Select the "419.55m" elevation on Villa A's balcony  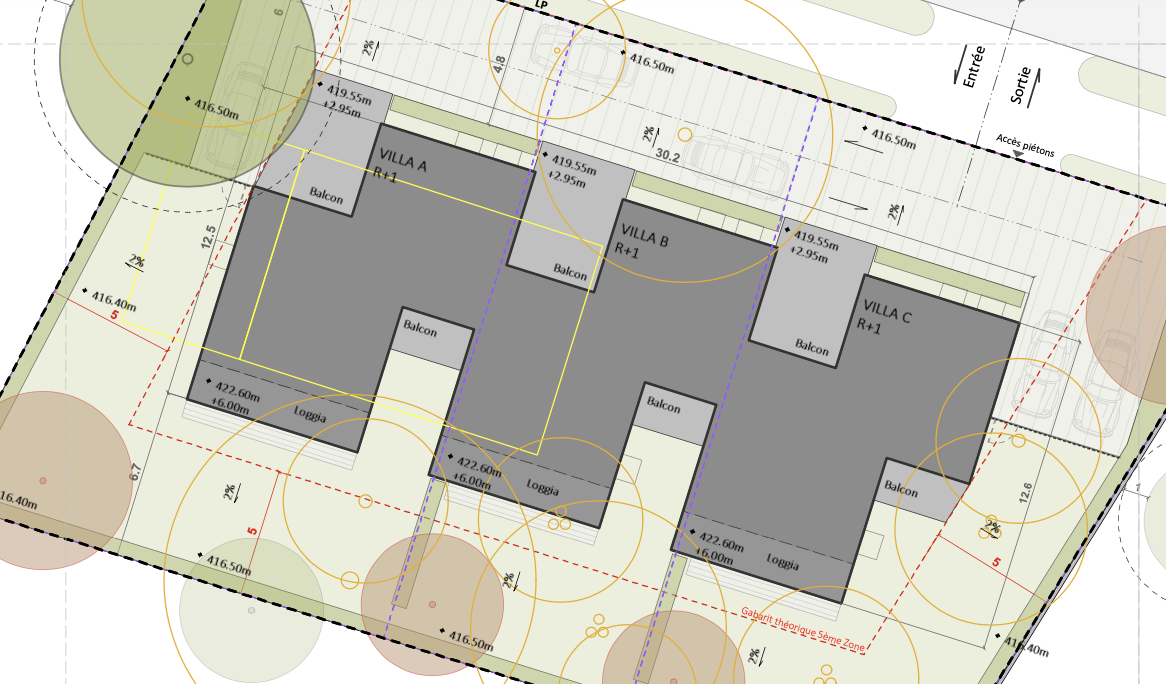(349, 94)
